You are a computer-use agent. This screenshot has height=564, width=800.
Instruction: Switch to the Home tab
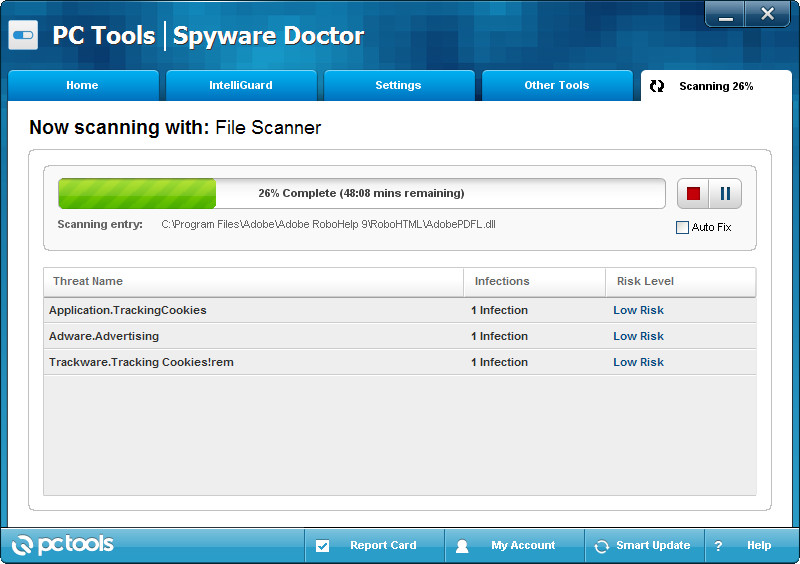[83, 85]
